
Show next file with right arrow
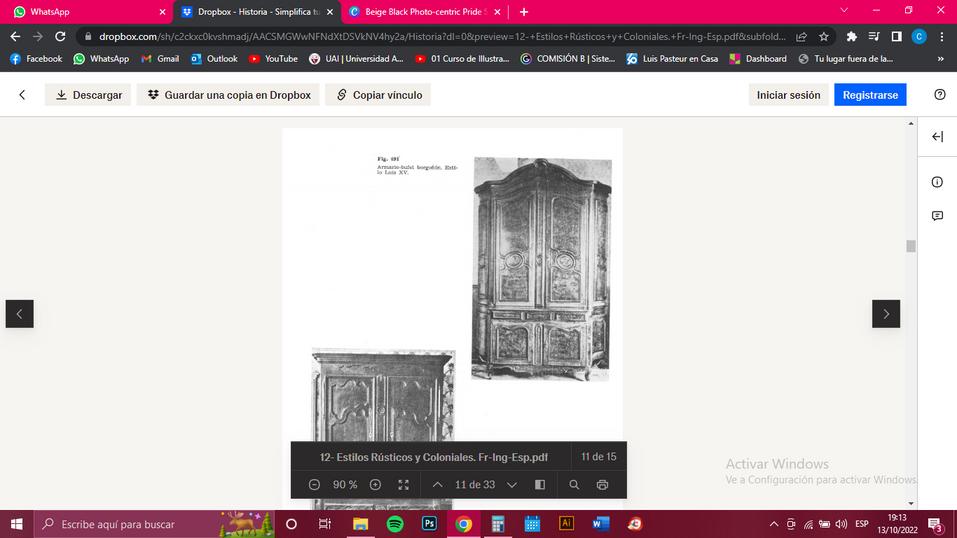click(x=886, y=314)
